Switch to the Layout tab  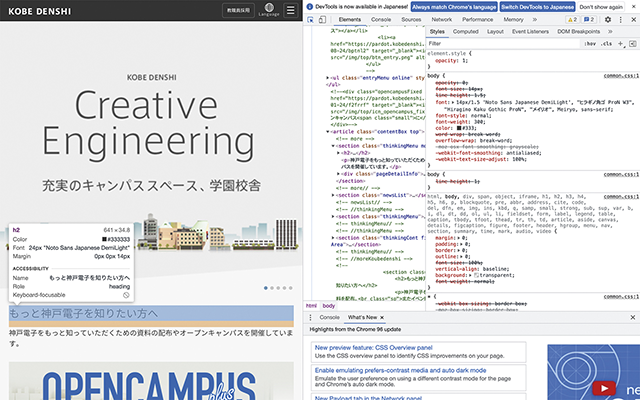click(495, 31)
